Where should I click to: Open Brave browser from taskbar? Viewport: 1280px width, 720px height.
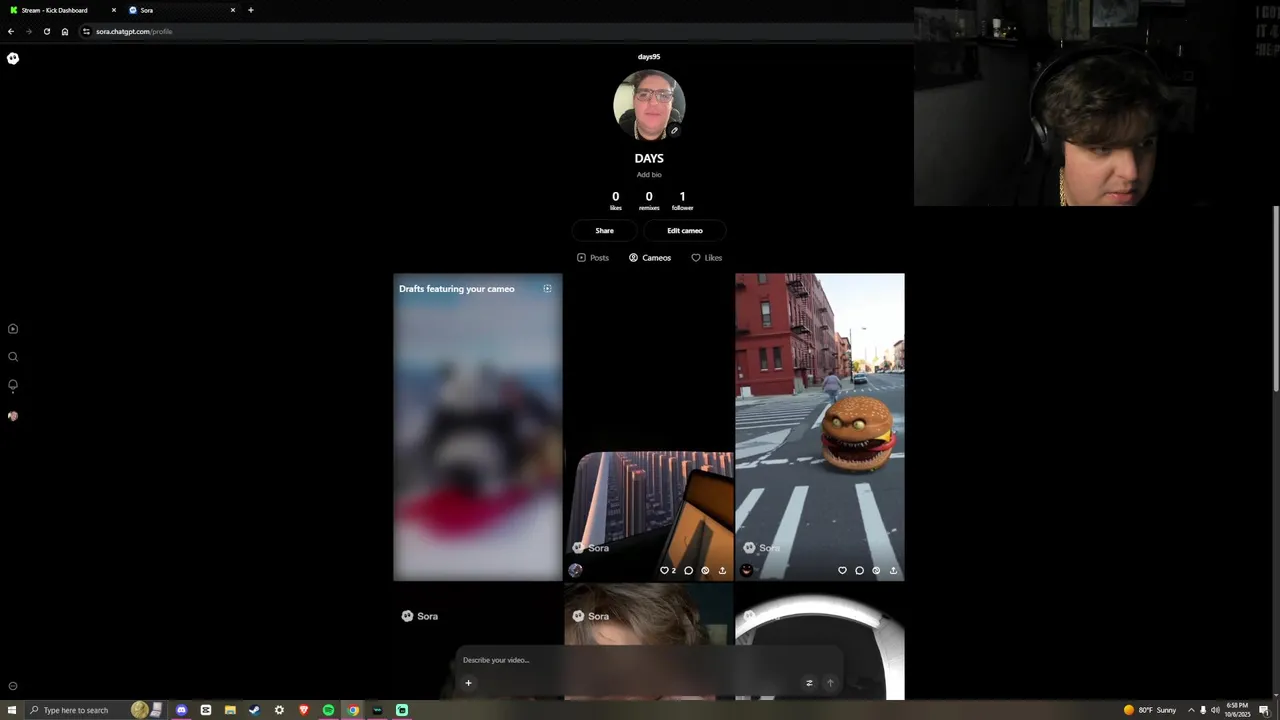304,710
